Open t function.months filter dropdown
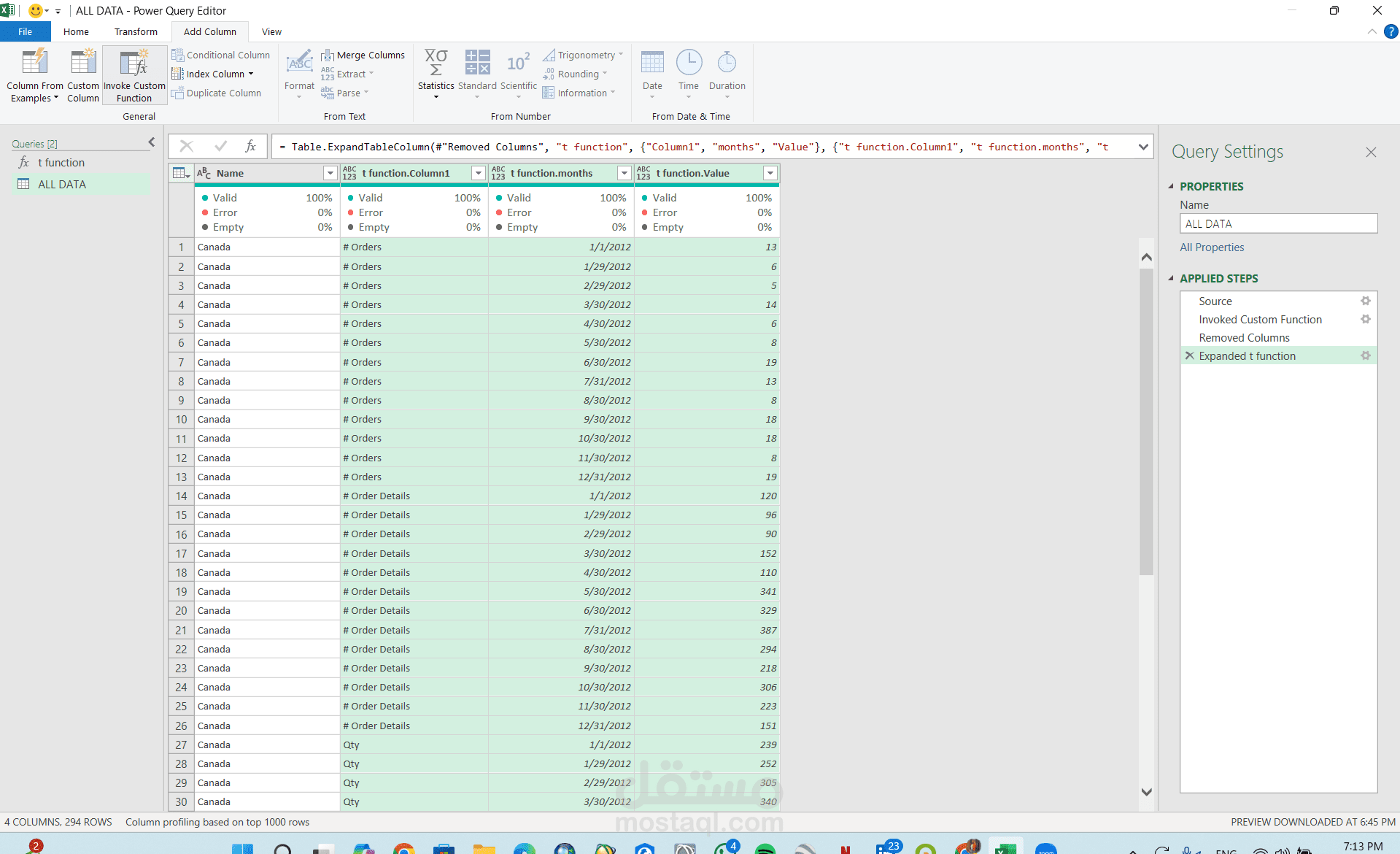This screenshot has width=1400, height=854. [624, 173]
